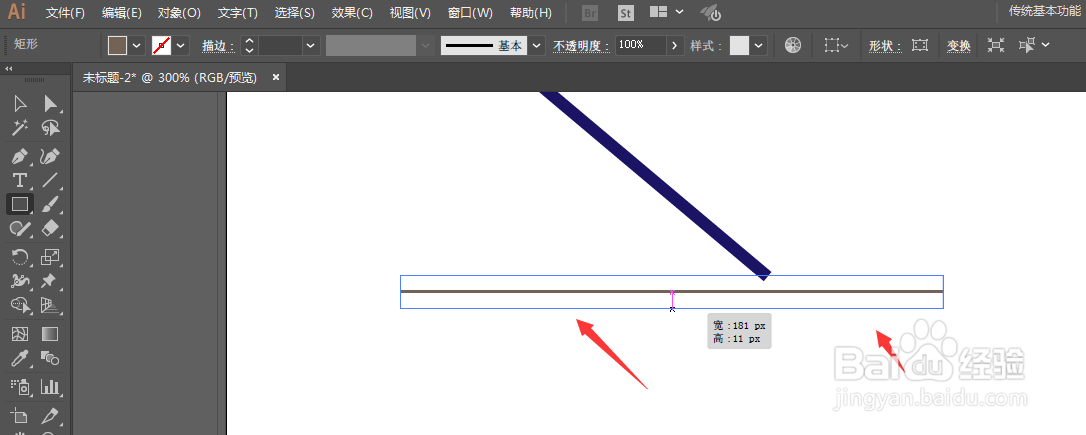Open the Arrange Documents layout dropdown

(668, 12)
